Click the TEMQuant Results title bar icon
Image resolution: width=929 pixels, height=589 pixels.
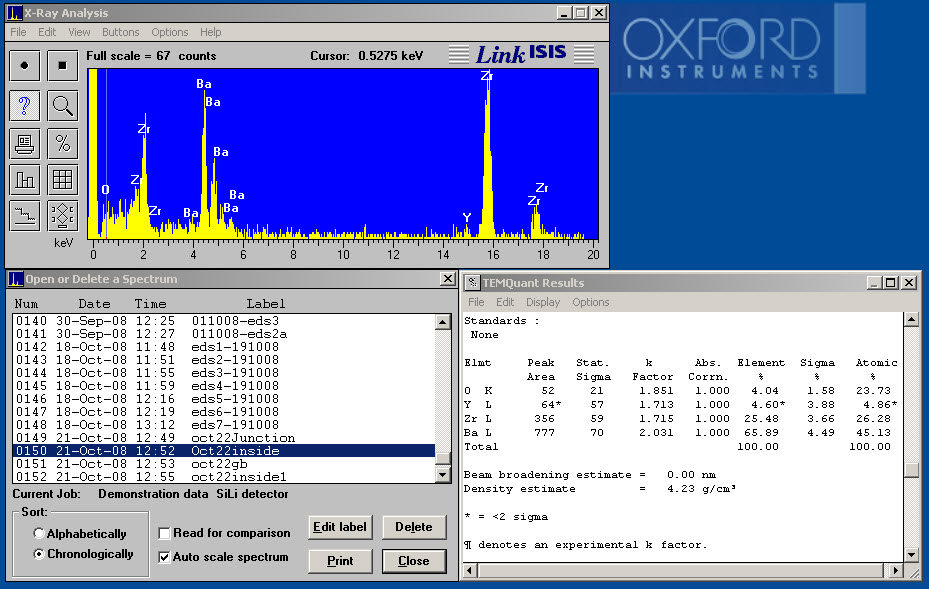pyautogui.click(x=472, y=283)
